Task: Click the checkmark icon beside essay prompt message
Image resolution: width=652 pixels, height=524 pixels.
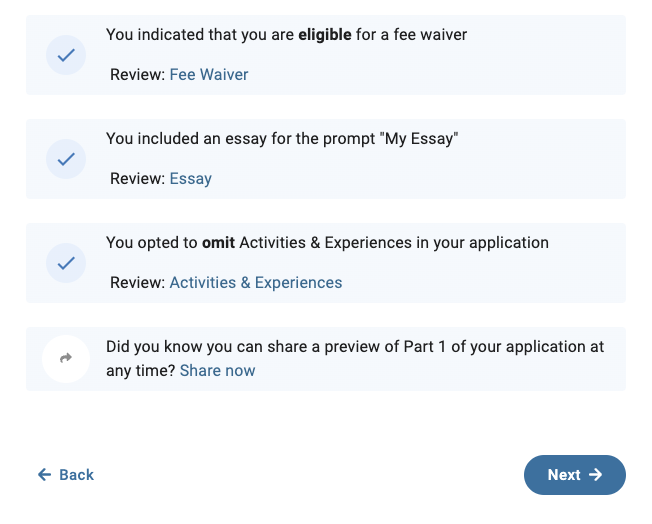Action: point(66,159)
